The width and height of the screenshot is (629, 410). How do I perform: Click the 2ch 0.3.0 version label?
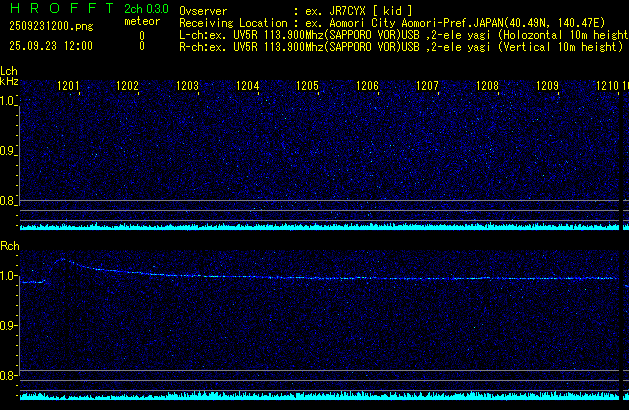coord(146,9)
